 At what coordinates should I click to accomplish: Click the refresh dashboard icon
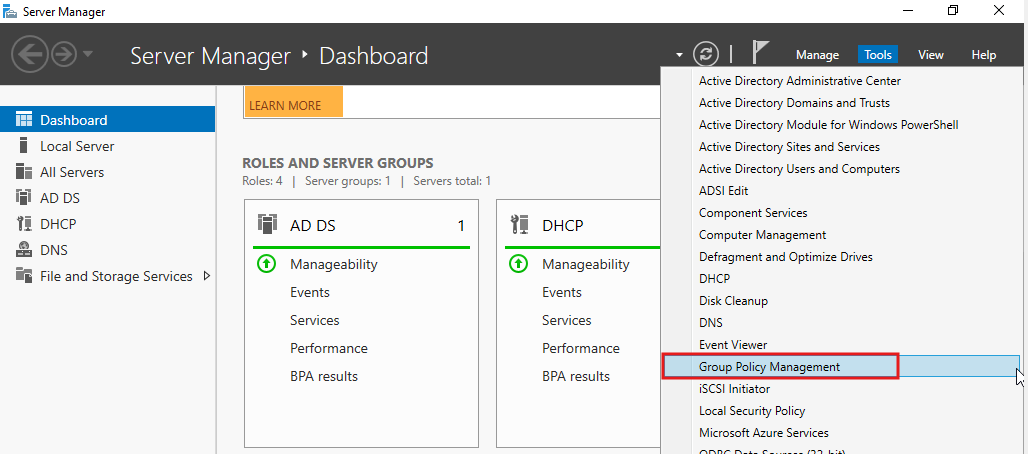pos(705,54)
